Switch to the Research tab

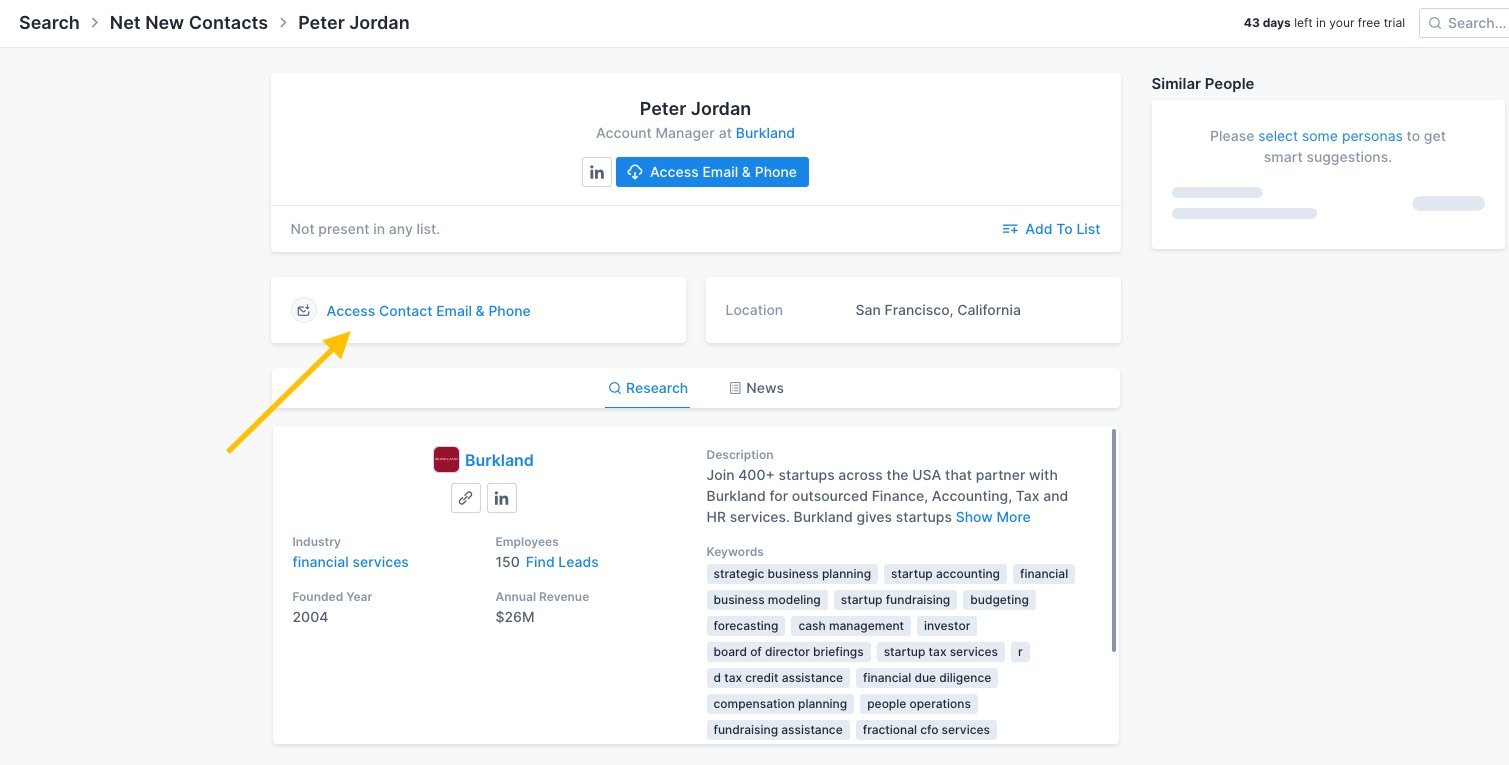[647, 388]
